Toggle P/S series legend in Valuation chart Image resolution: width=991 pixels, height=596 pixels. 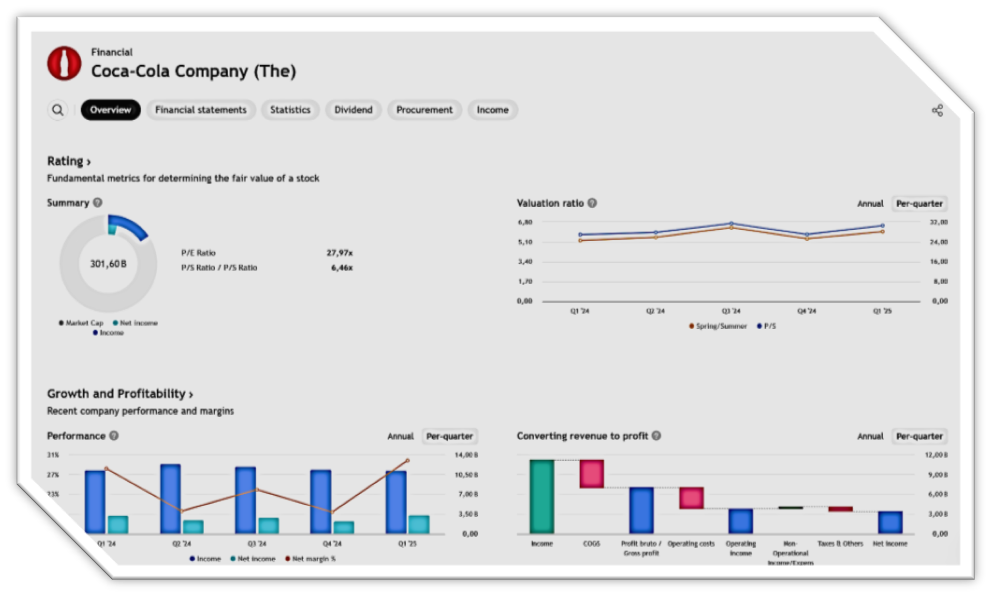(767, 326)
